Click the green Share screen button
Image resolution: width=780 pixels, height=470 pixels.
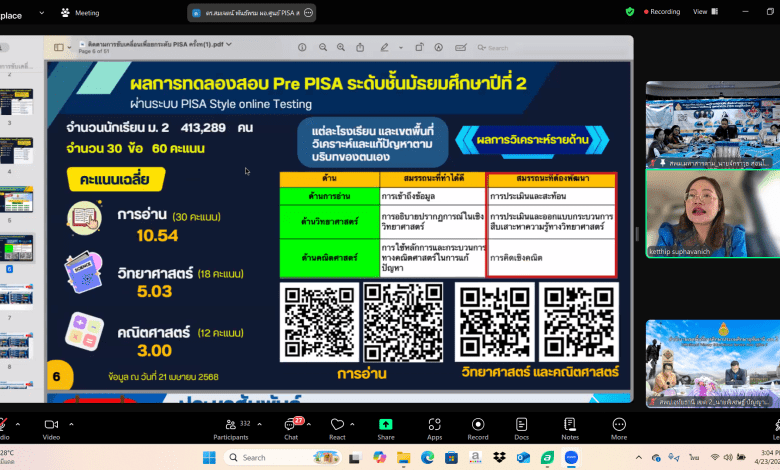tap(385, 426)
